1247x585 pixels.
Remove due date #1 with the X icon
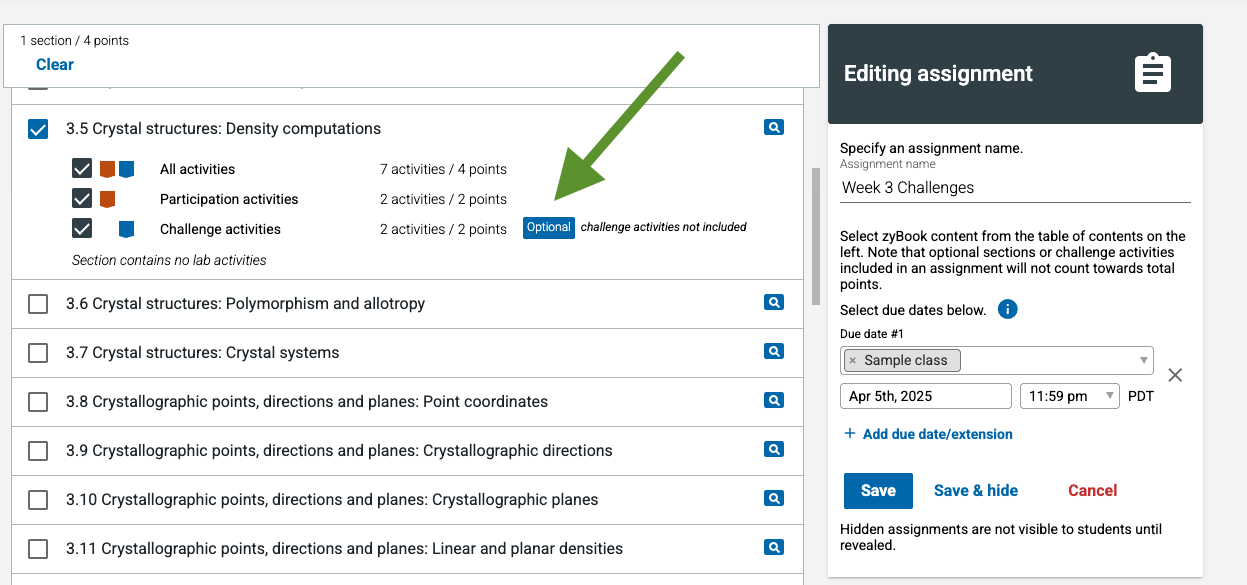pos(1175,375)
